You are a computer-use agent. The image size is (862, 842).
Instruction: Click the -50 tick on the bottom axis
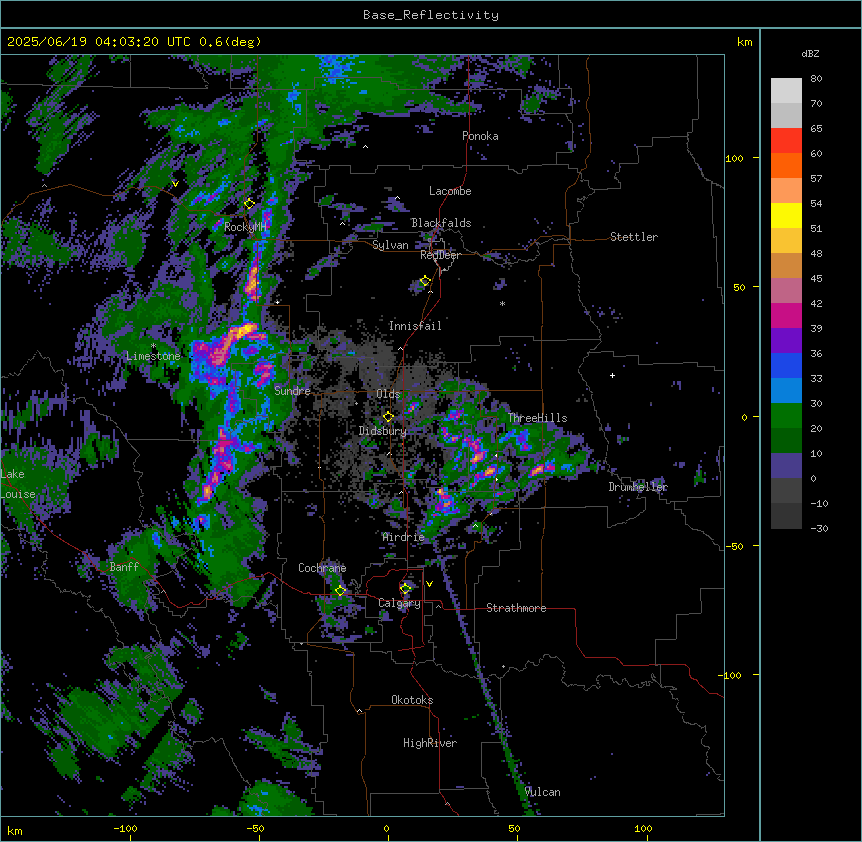pyautogui.click(x=255, y=828)
